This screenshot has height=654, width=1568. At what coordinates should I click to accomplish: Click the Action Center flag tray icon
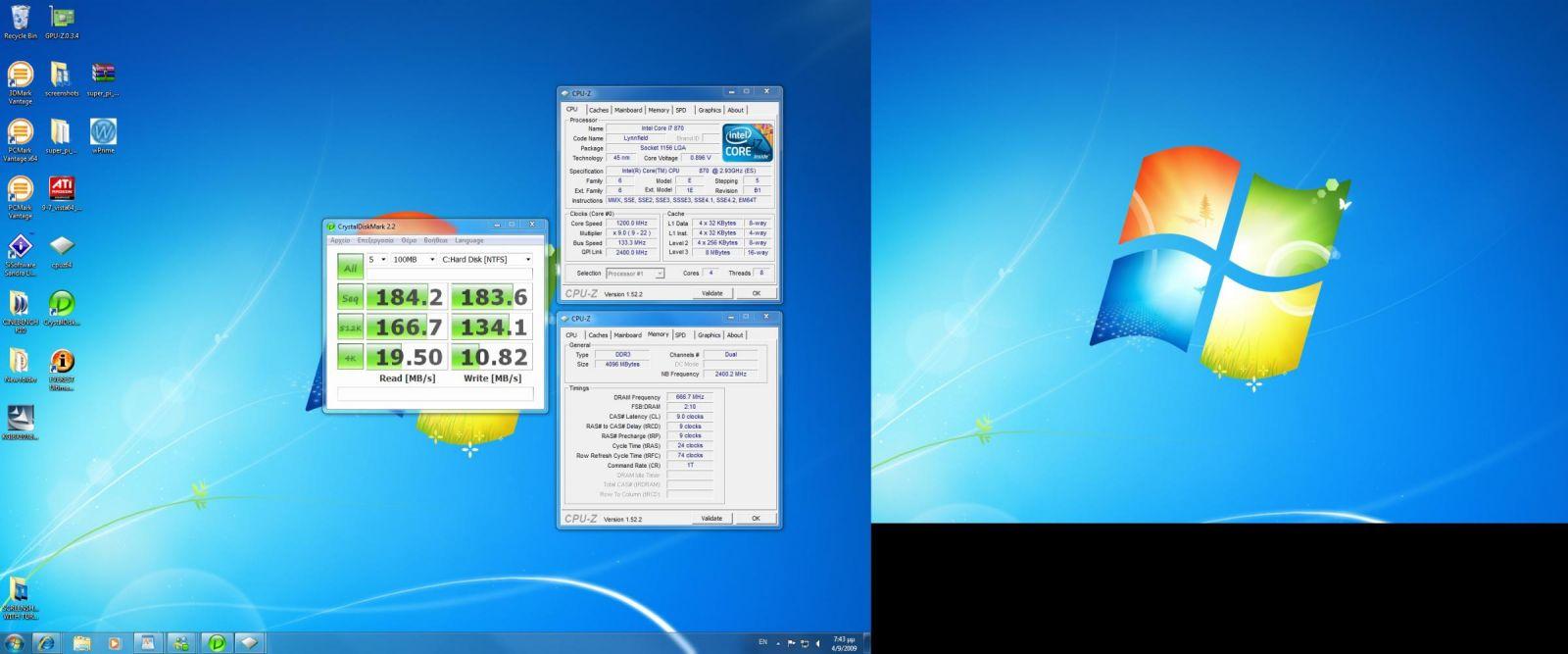(x=791, y=643)
